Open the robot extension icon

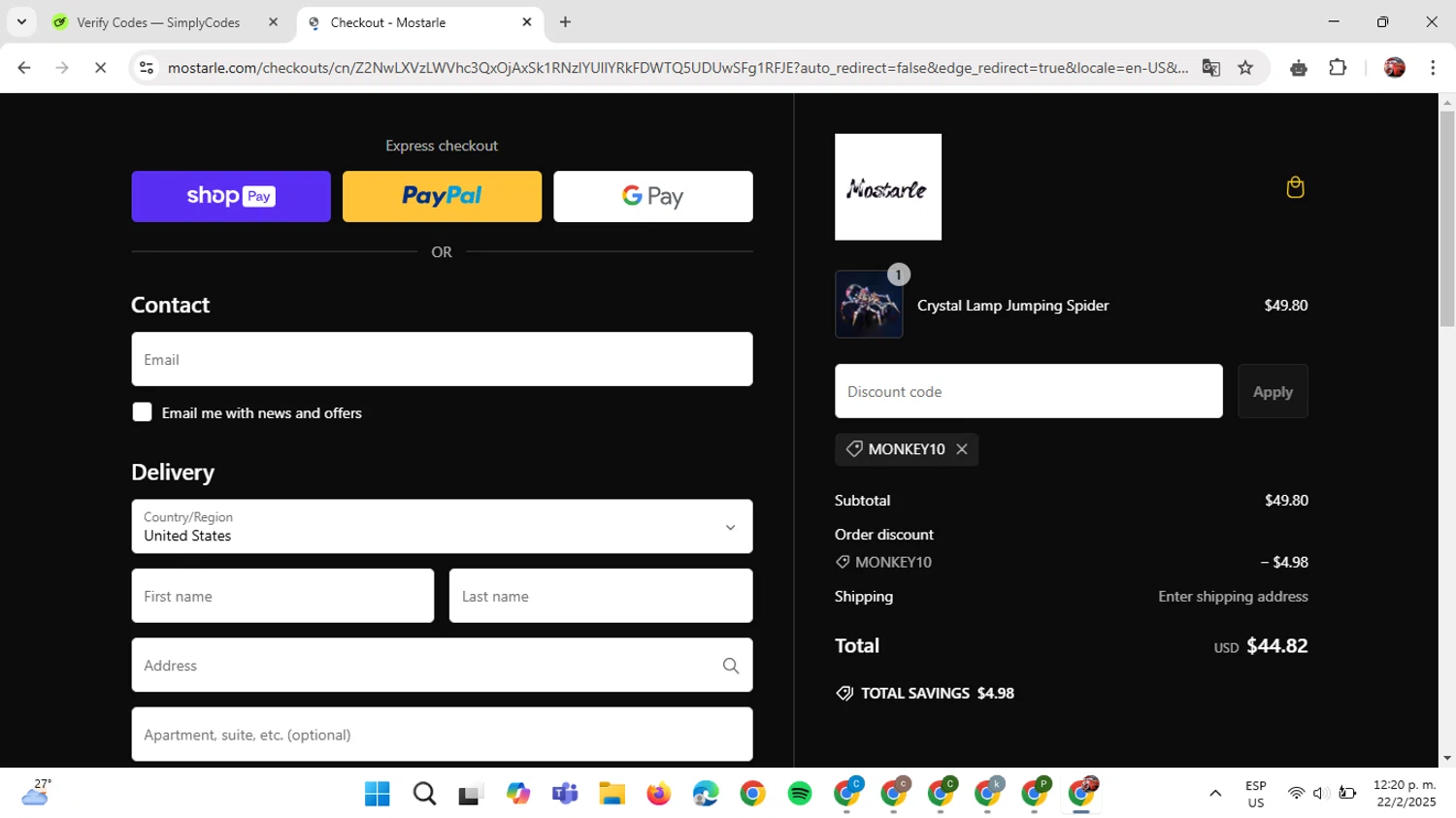[x=1299, y=68]
